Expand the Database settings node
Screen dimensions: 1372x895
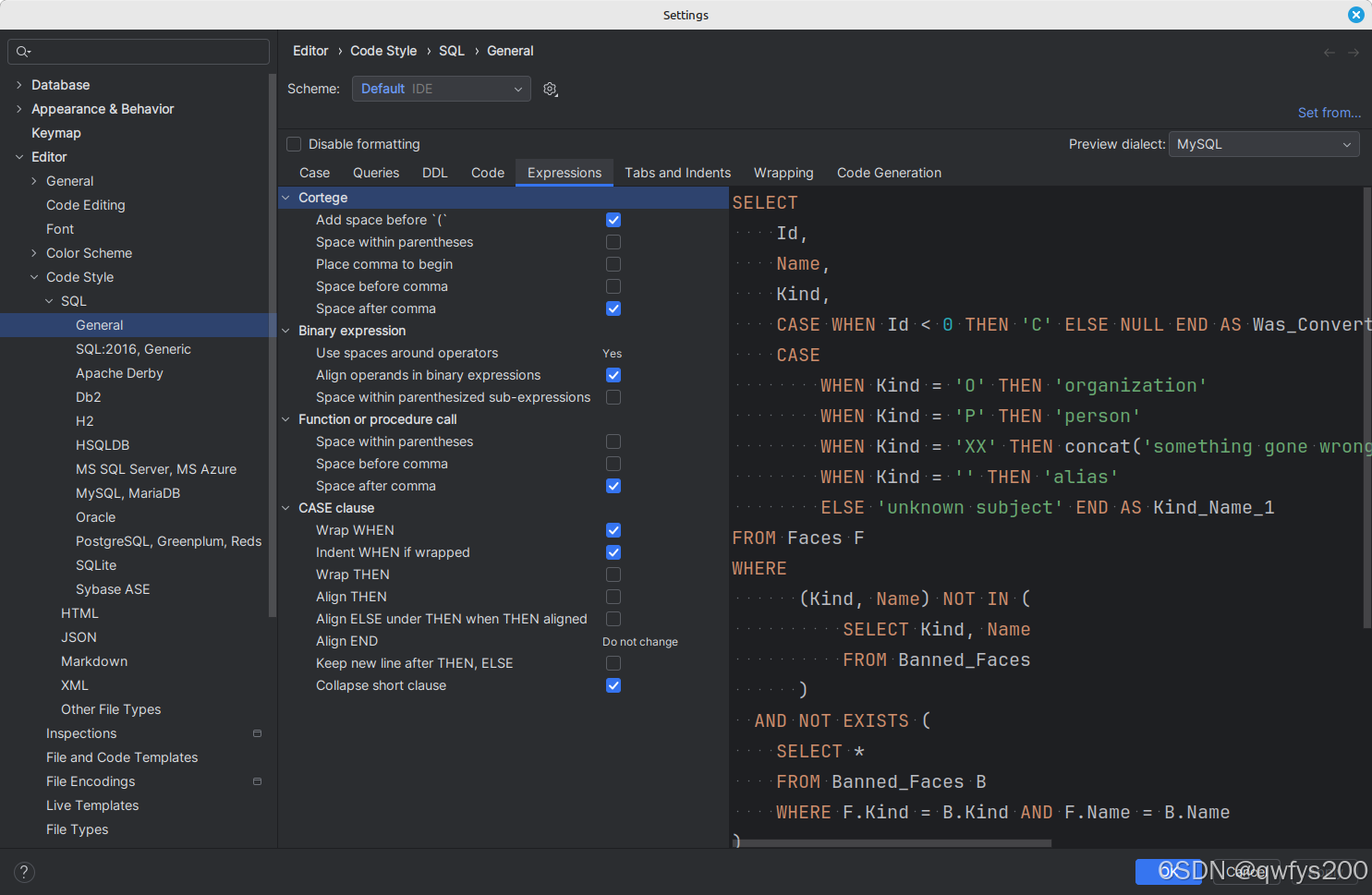(19, 85)
